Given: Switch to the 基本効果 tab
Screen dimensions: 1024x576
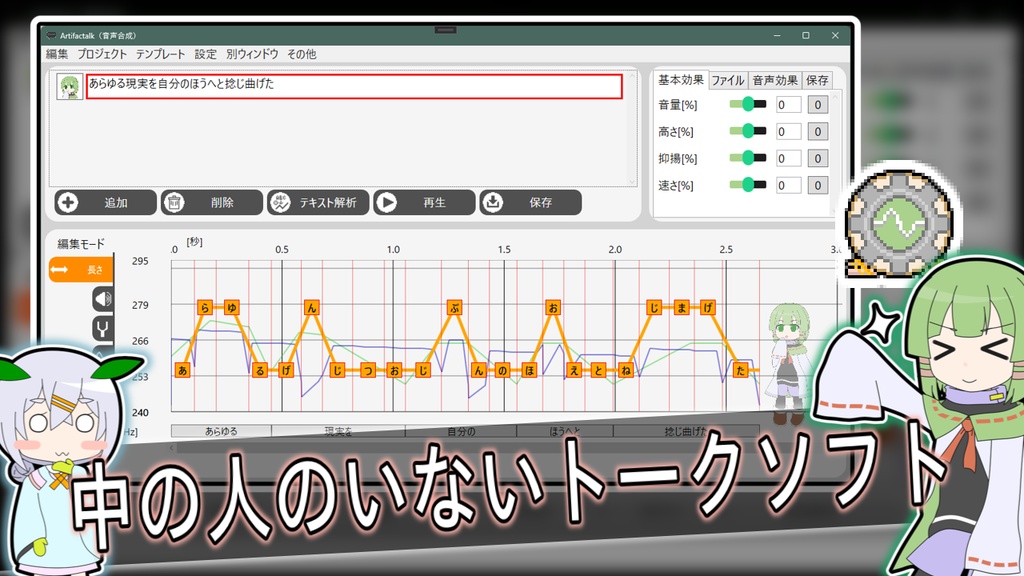Looking at the screenshot, I should tap(680, 80).
